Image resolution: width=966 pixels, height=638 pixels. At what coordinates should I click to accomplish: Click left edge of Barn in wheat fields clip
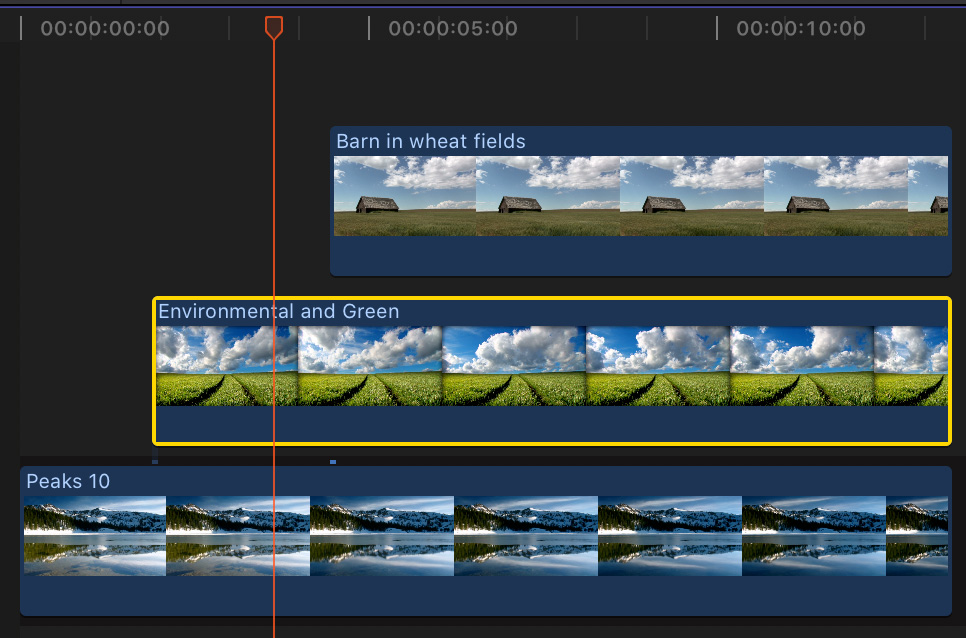click(x=332, y=200)
